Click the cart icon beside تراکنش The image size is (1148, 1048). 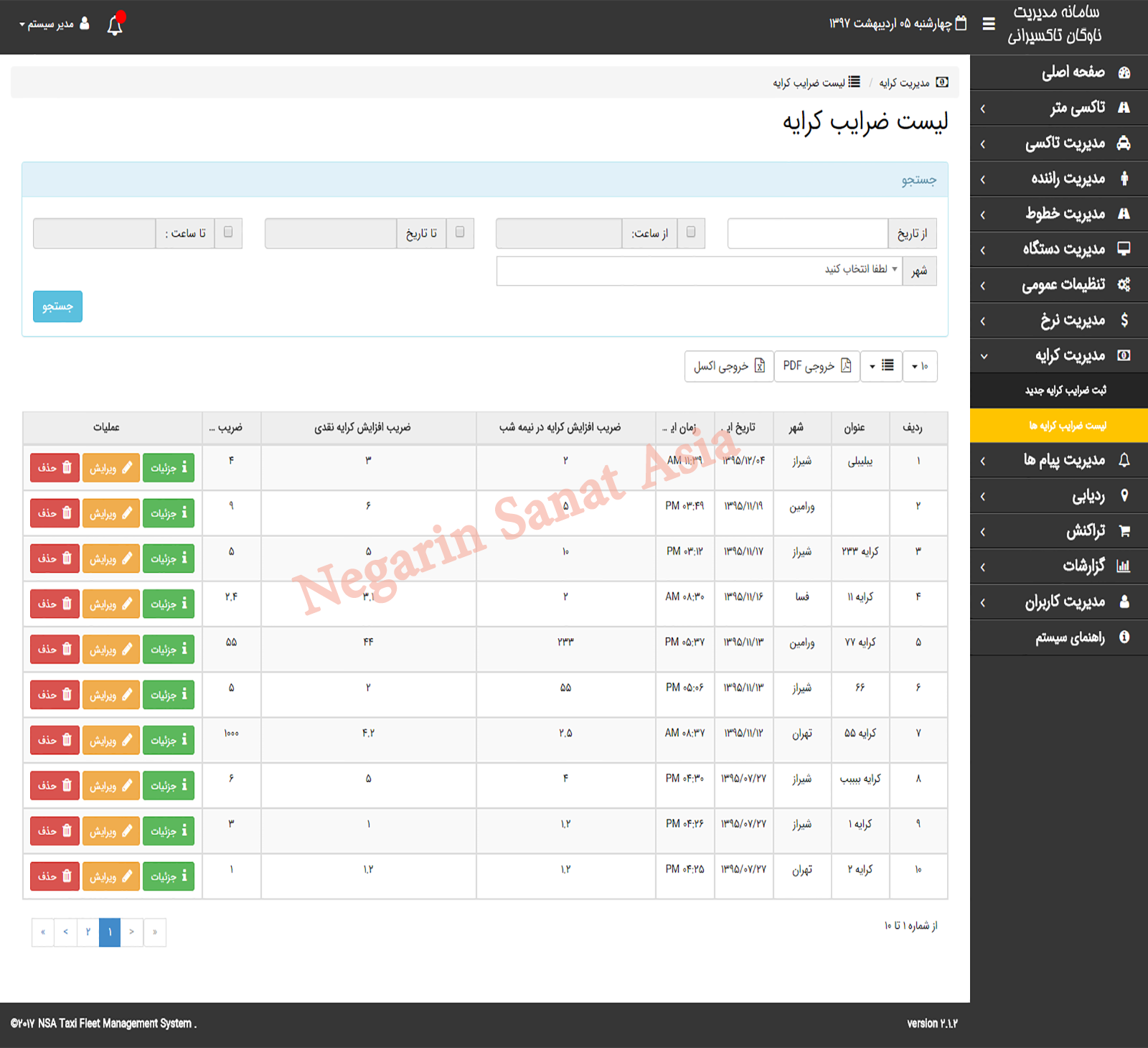point(1124,531)
